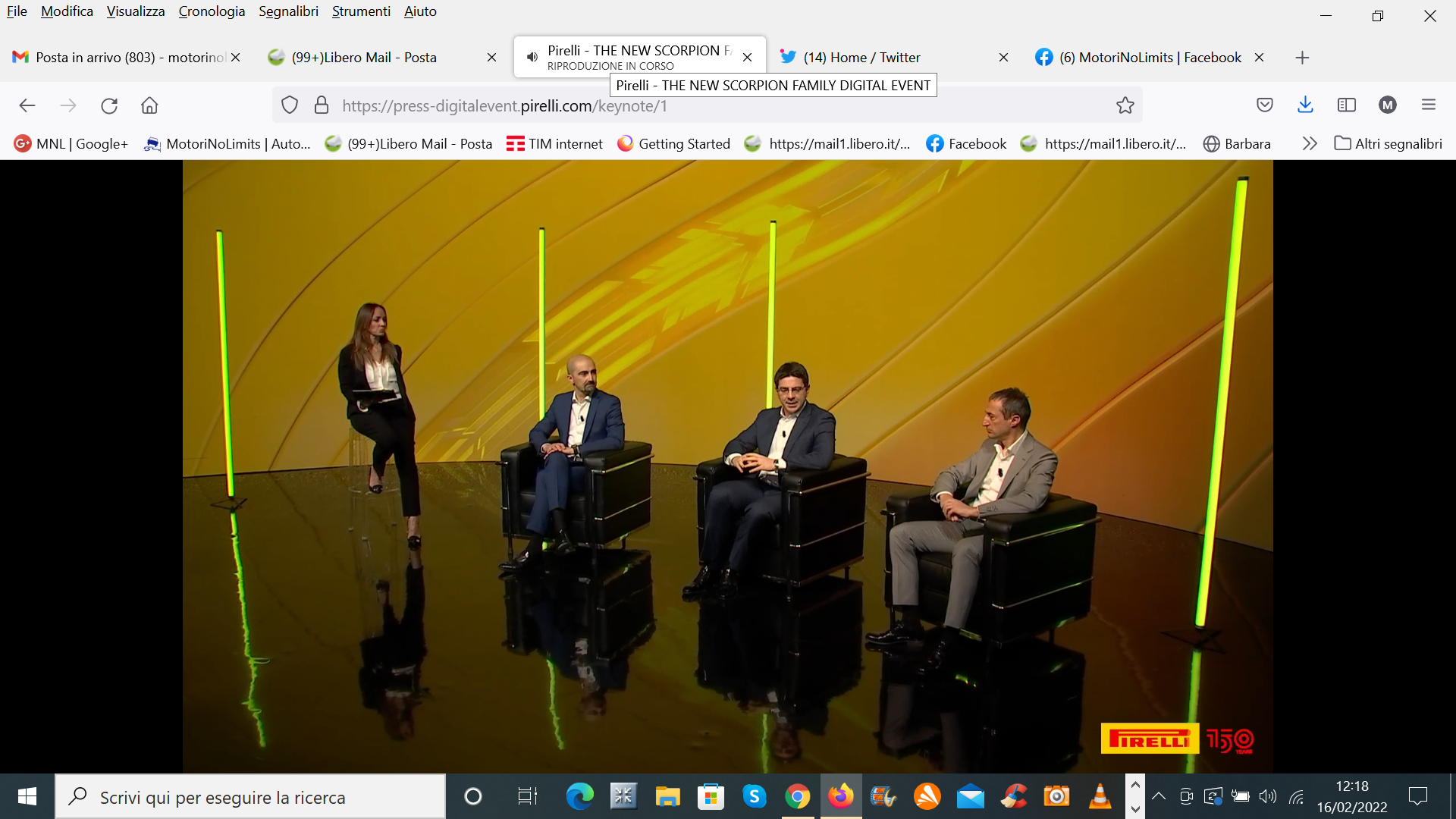Open the Segnalibri menu
The image size is (1456, 819).
click(x=288, y=11)
